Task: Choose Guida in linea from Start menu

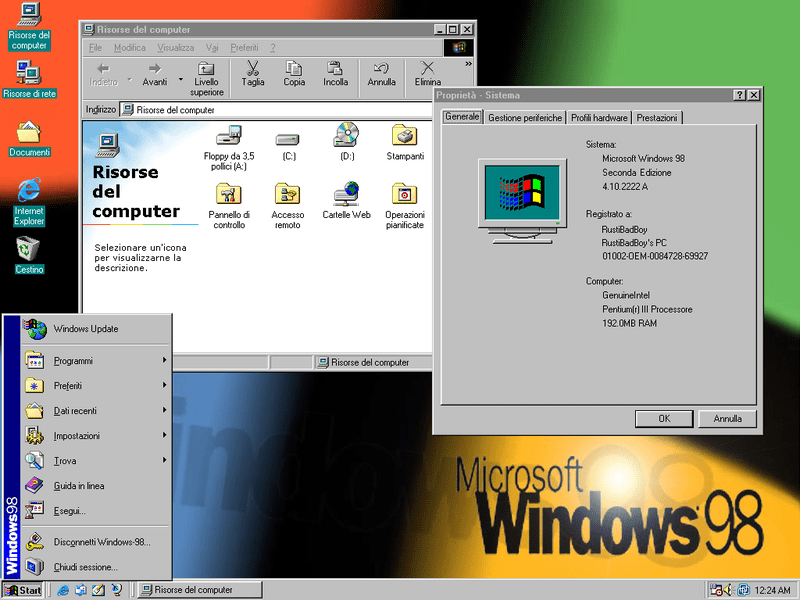Action: tap(95, 486)
